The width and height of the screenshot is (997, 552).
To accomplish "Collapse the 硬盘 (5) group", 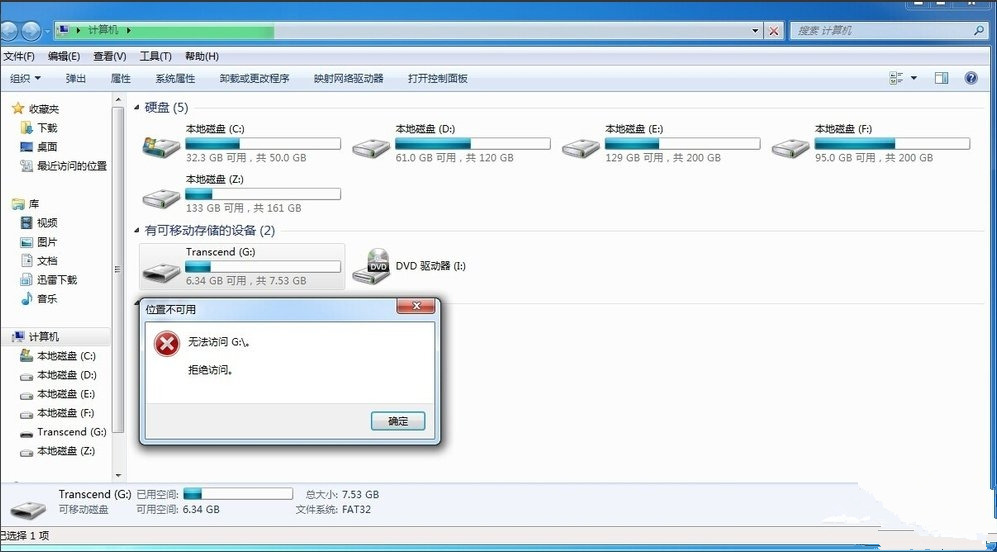I will click(x=137, y=108).
